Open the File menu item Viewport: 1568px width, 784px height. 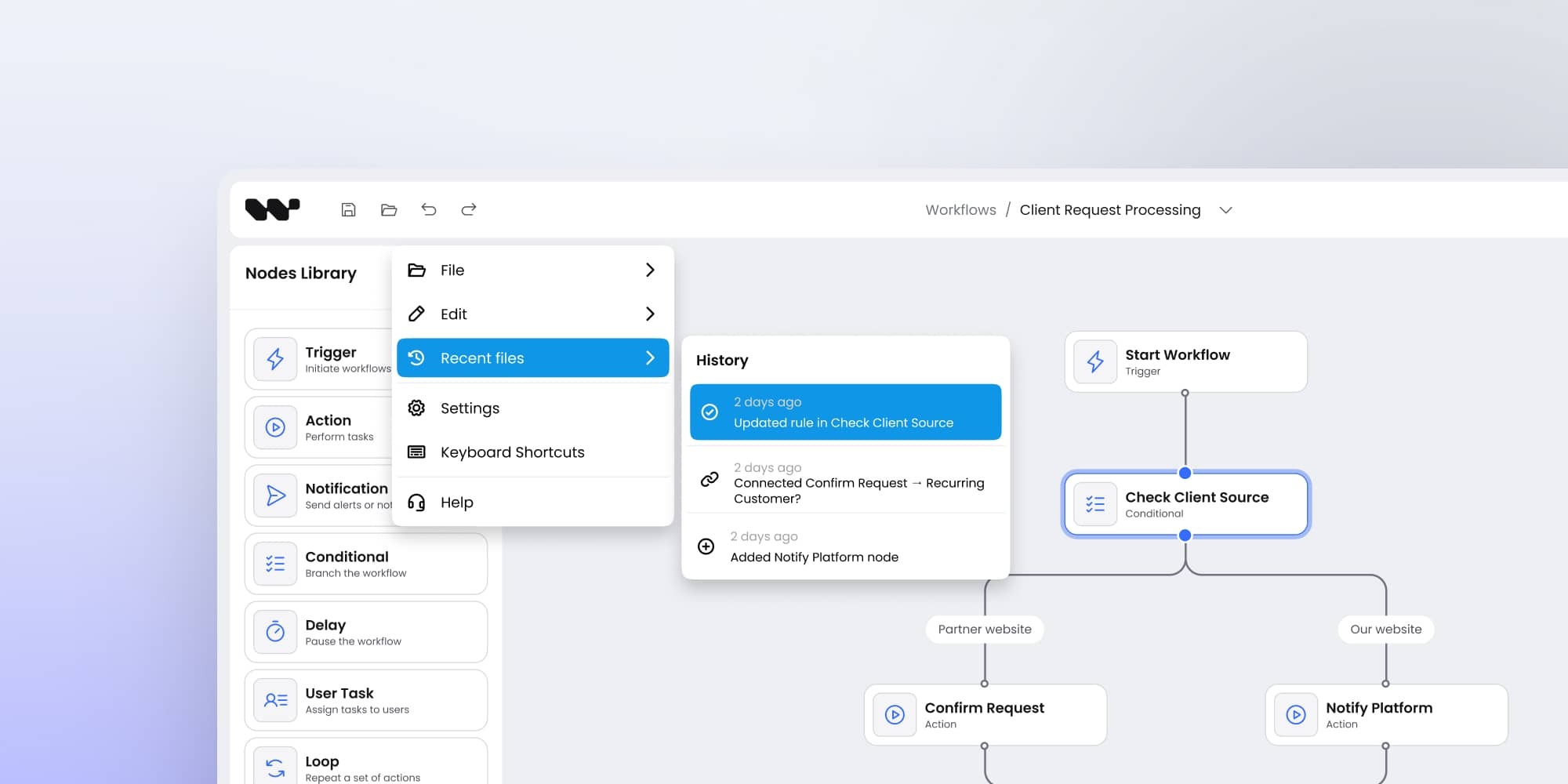(x=533, y=270)
